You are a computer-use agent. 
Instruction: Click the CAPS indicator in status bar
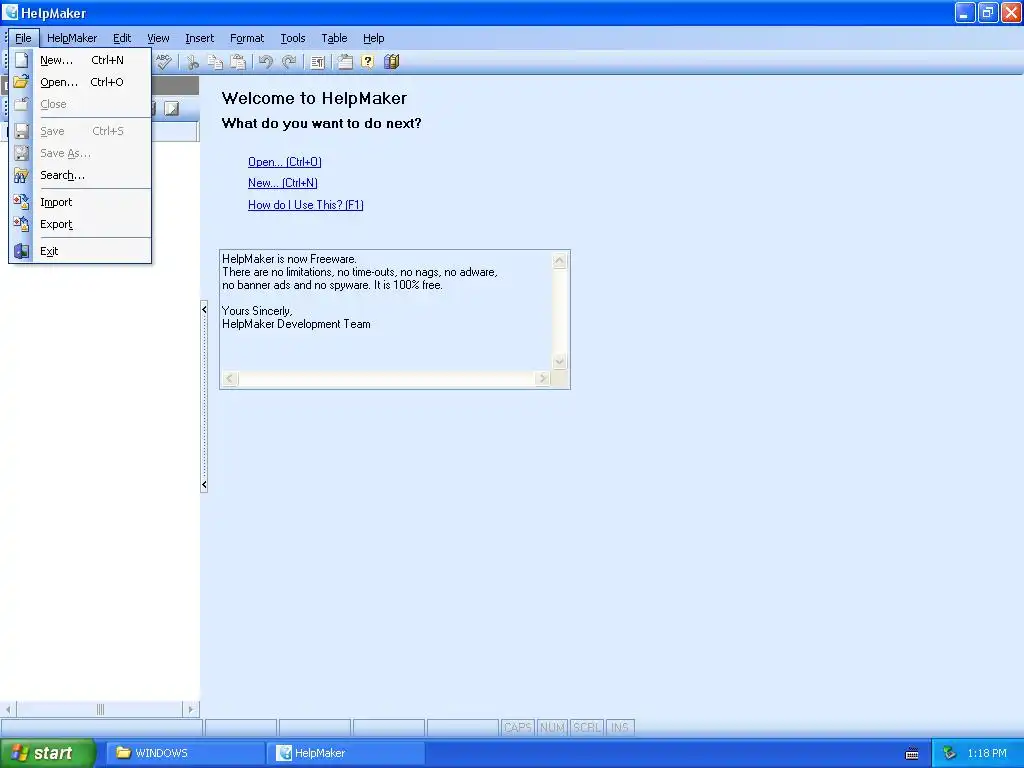pyautogui.click(x=518, y=728)
